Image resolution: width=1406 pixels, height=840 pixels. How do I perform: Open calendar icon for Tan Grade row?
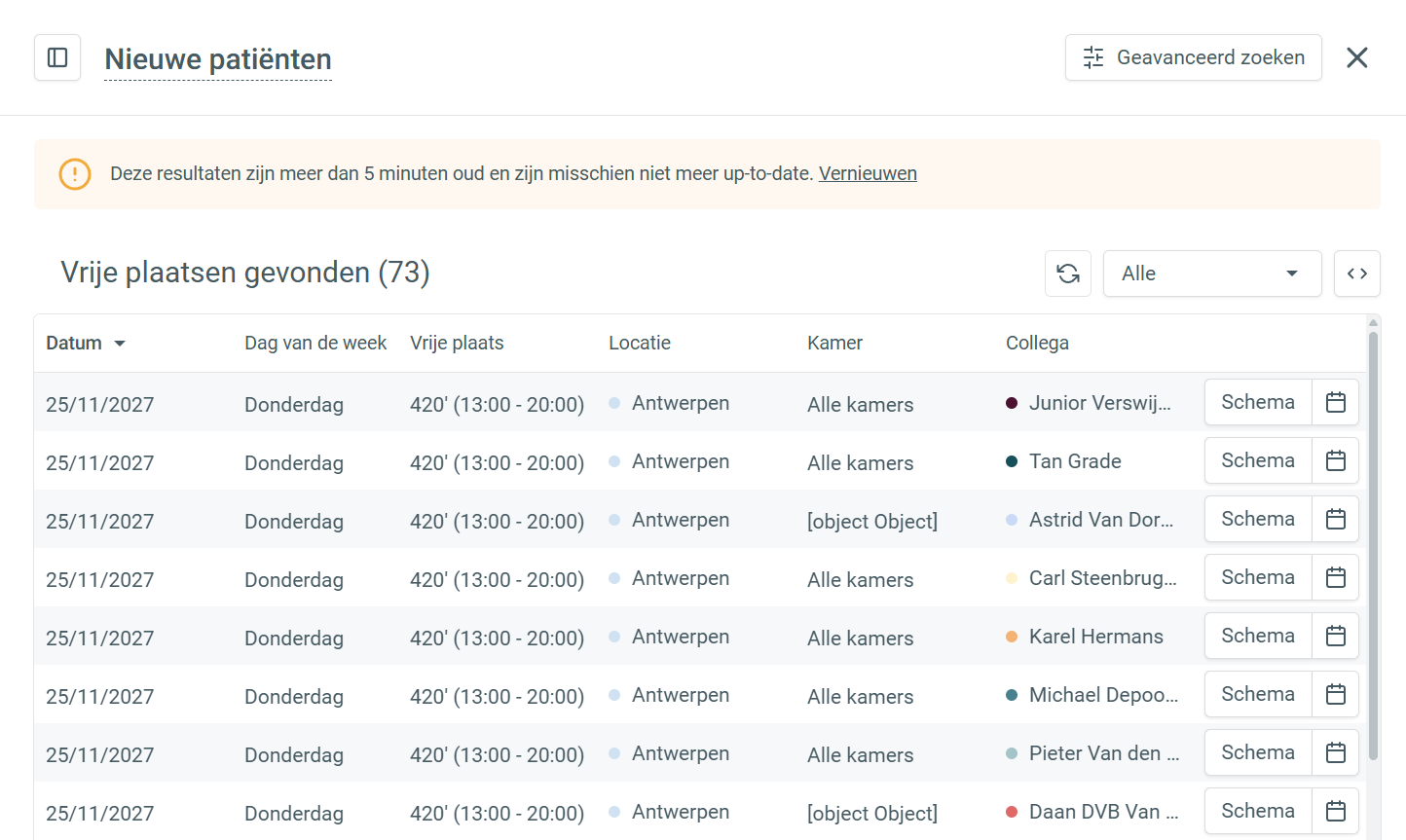(1336, 460)
